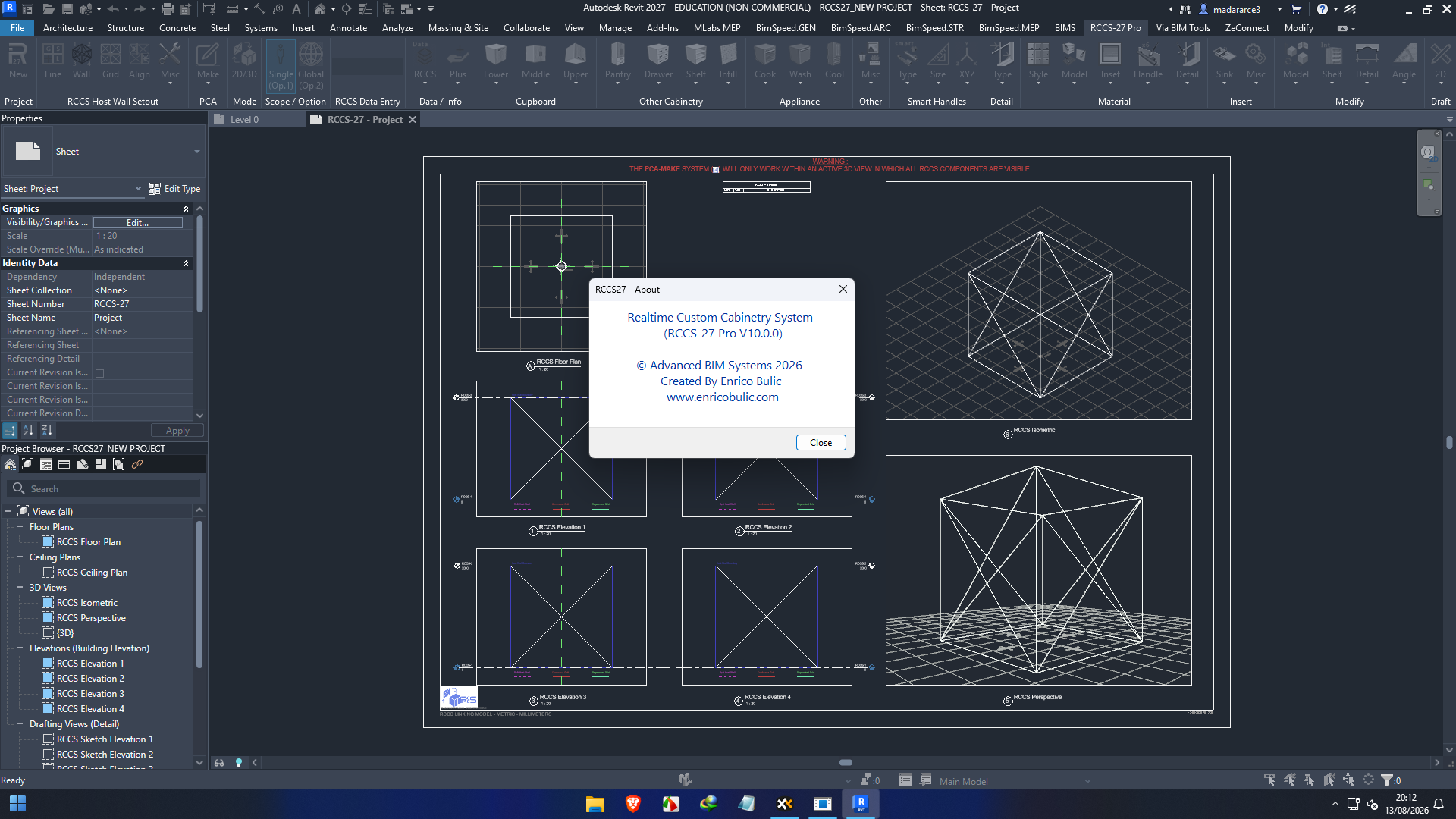The image size is (1456, 819).
Task: Toggle properties sort Z to A
Action: click(47, 431)
